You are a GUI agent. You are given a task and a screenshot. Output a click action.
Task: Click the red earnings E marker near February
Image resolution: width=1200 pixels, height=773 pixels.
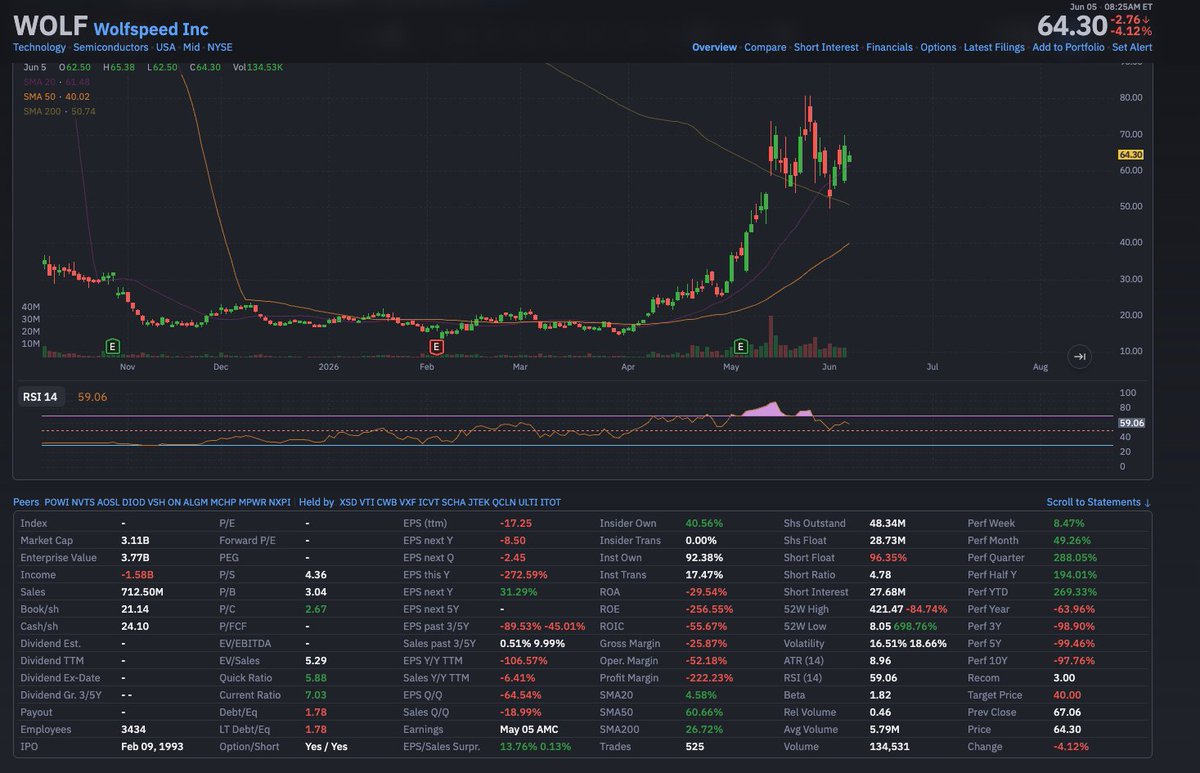click(436, 346)
